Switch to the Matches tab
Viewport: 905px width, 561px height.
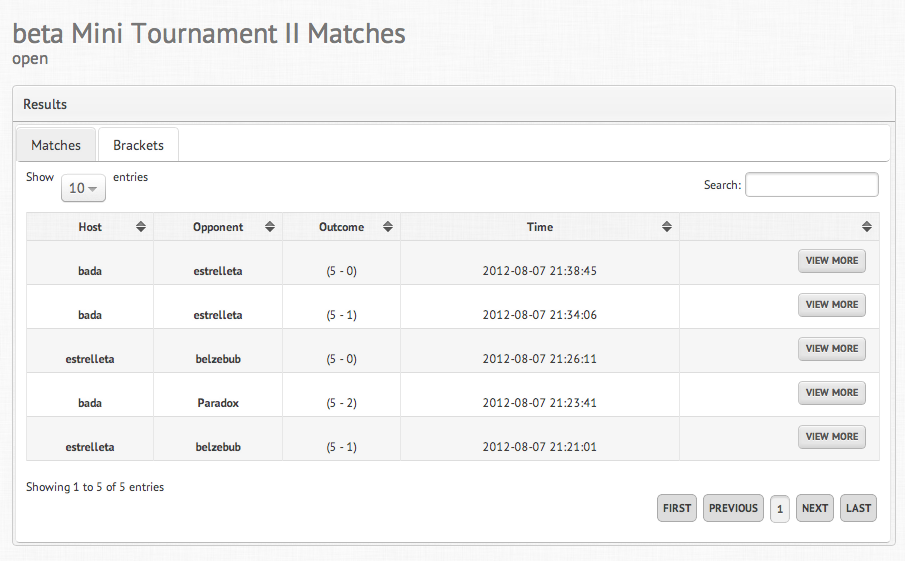(56, 145)
